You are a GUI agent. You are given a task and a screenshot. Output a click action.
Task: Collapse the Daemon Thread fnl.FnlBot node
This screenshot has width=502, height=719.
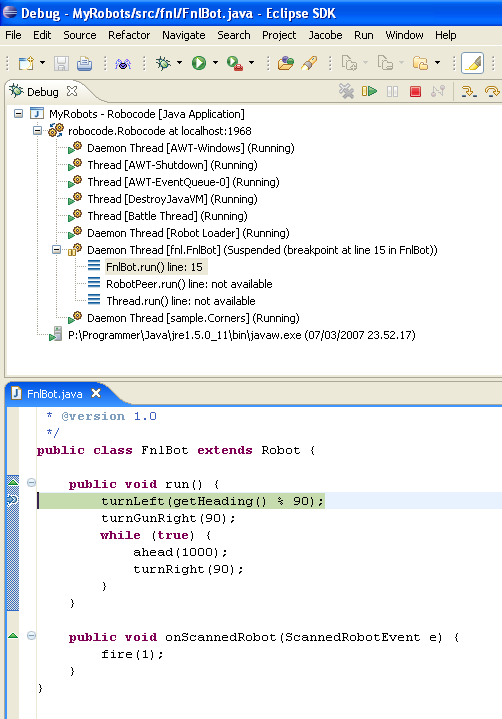tap(56, 249)
